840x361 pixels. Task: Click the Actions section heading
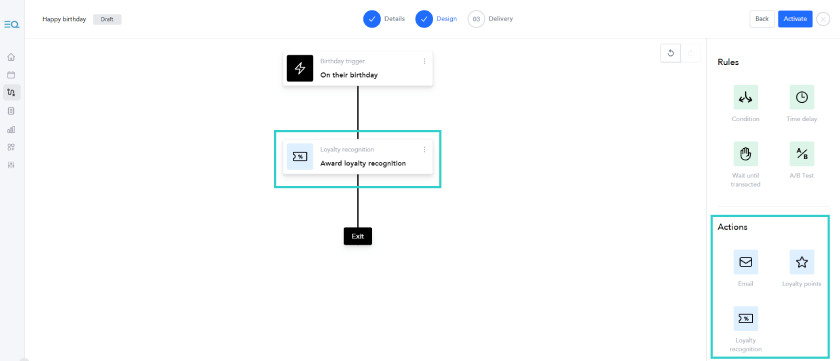pyautogui.click(x=732, y=227)
